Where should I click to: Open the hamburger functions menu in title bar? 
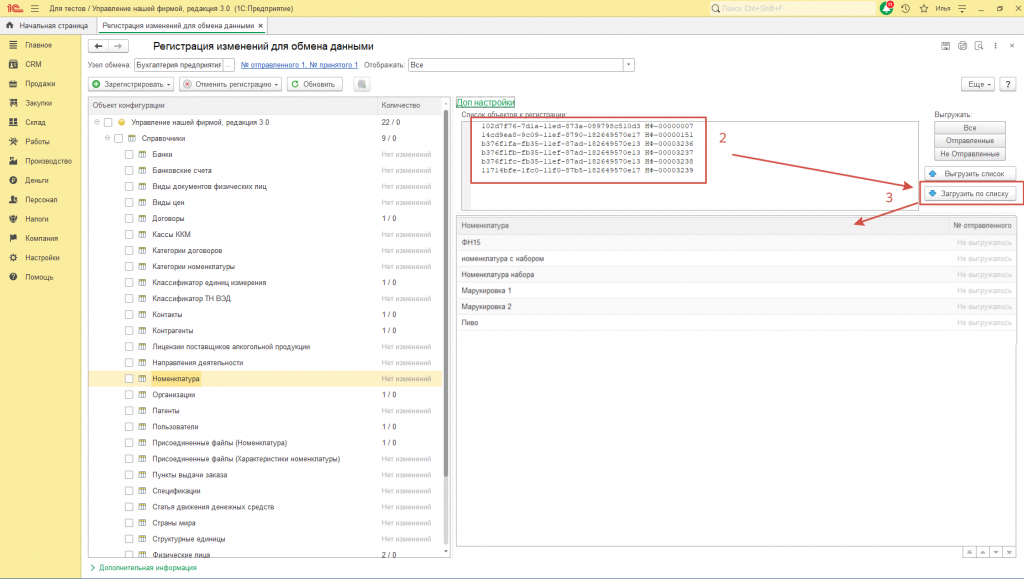click(35, 8)
